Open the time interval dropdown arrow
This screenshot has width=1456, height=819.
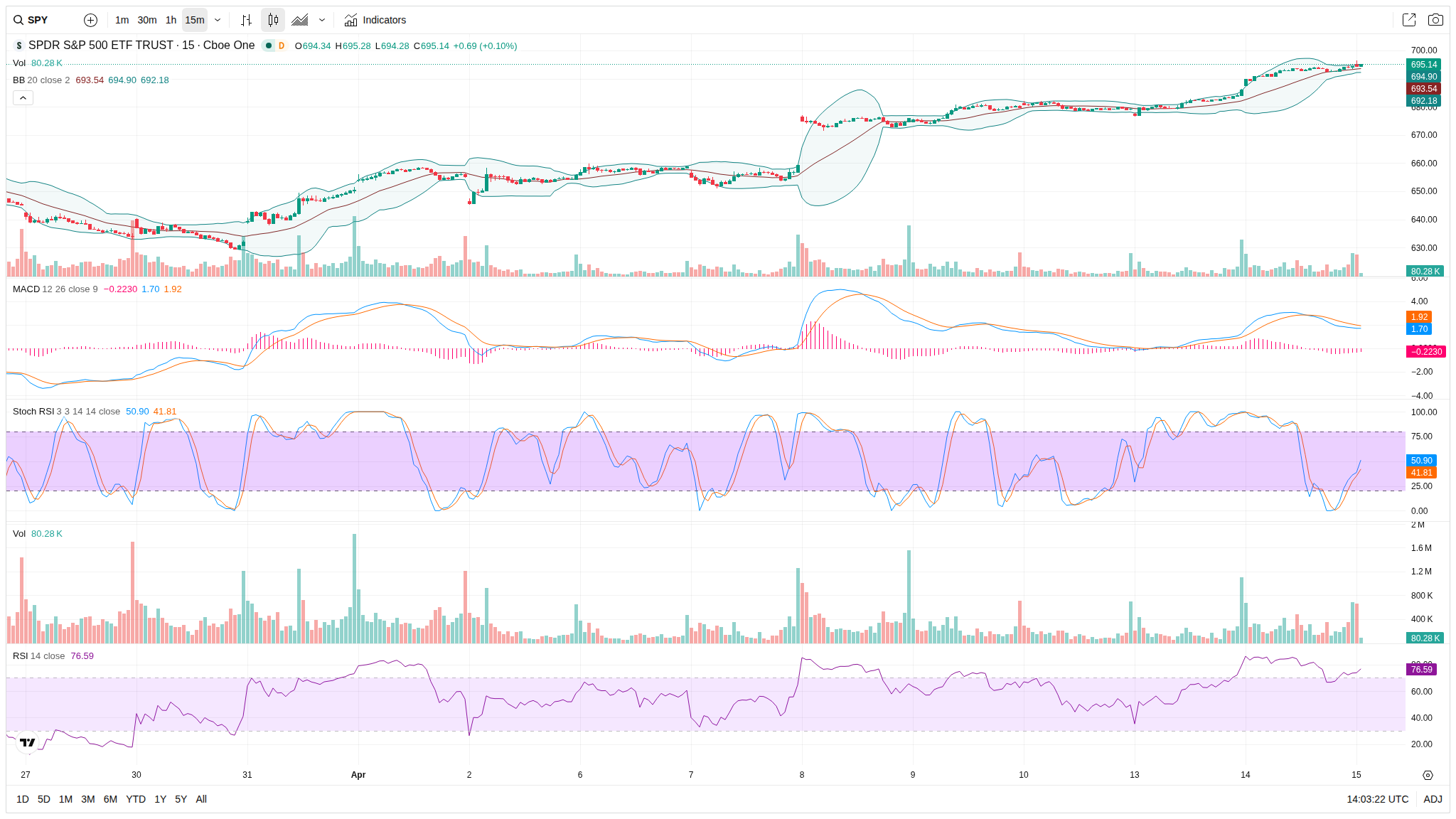218,20
